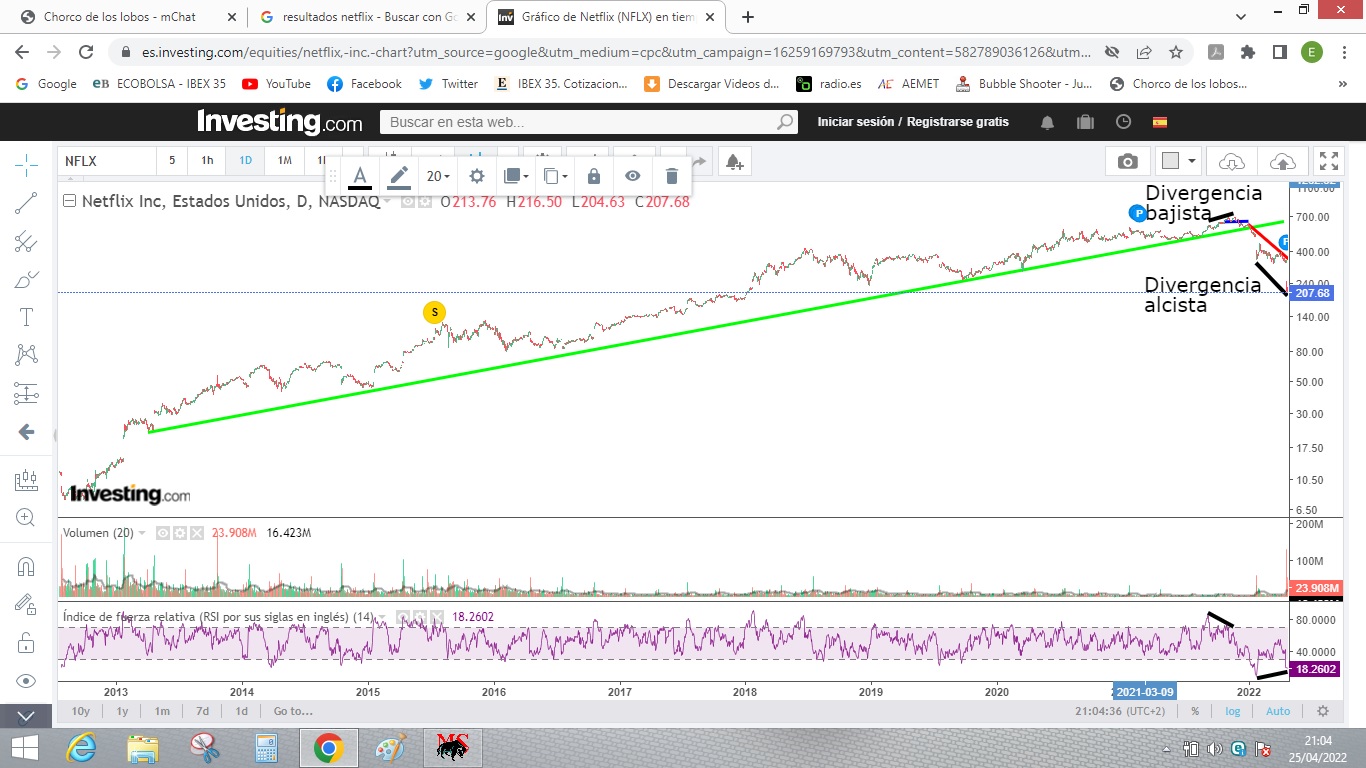Take a chart snapshot with camera icon
1366x768 pixels.
[1128, 161]
